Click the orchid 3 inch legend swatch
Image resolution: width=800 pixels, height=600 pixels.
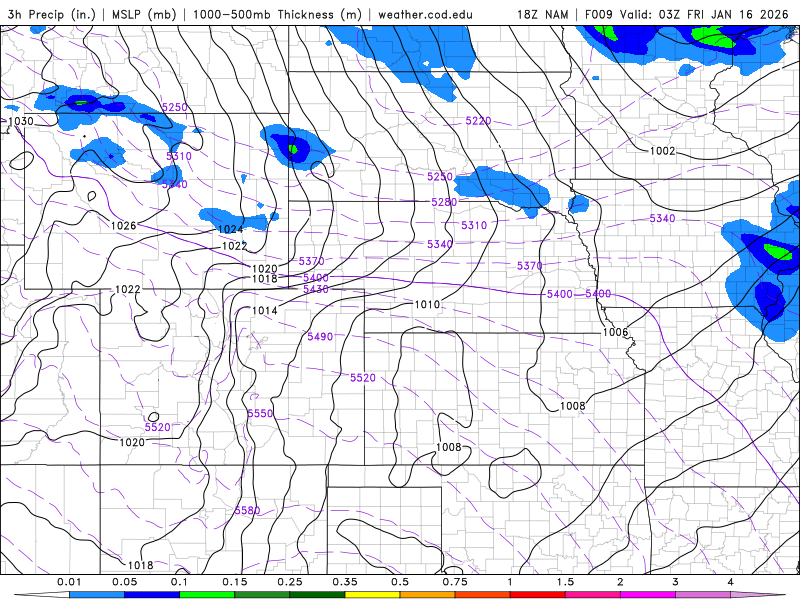point(703,595)
